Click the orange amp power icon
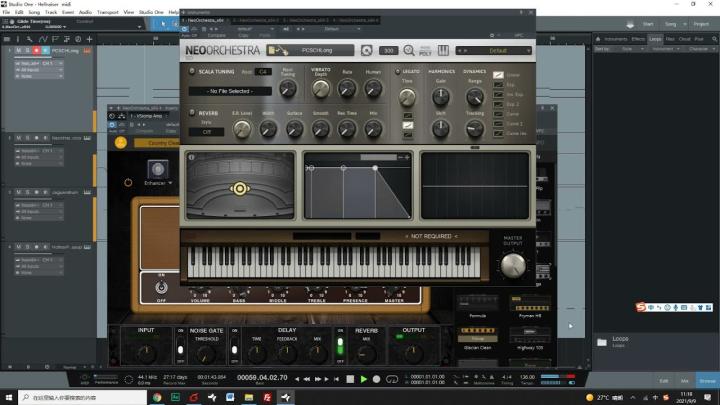The width and height of the screenshot is (720, 405). (x=128, y=182)
